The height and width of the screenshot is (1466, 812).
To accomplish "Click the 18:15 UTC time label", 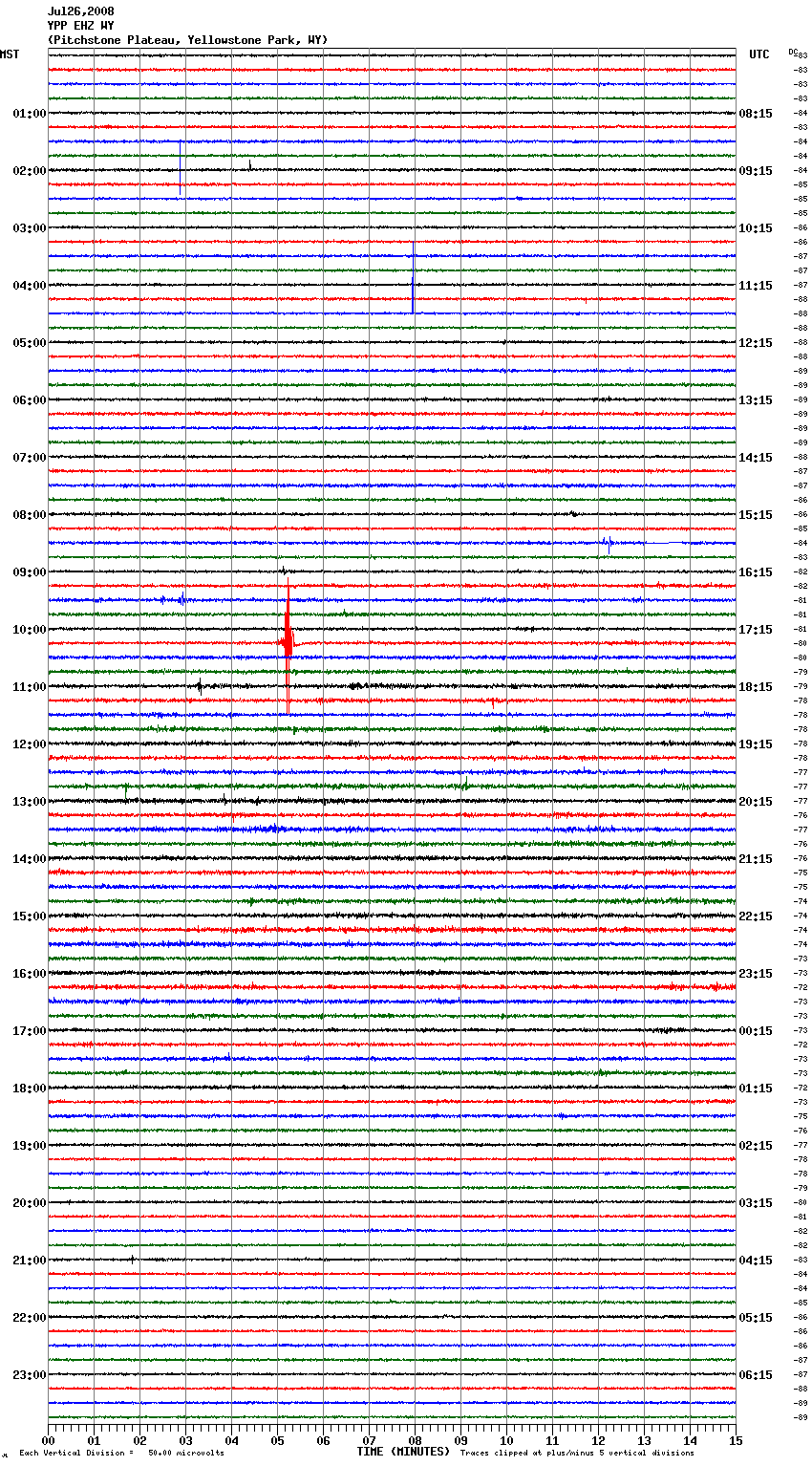I will 756,687.
